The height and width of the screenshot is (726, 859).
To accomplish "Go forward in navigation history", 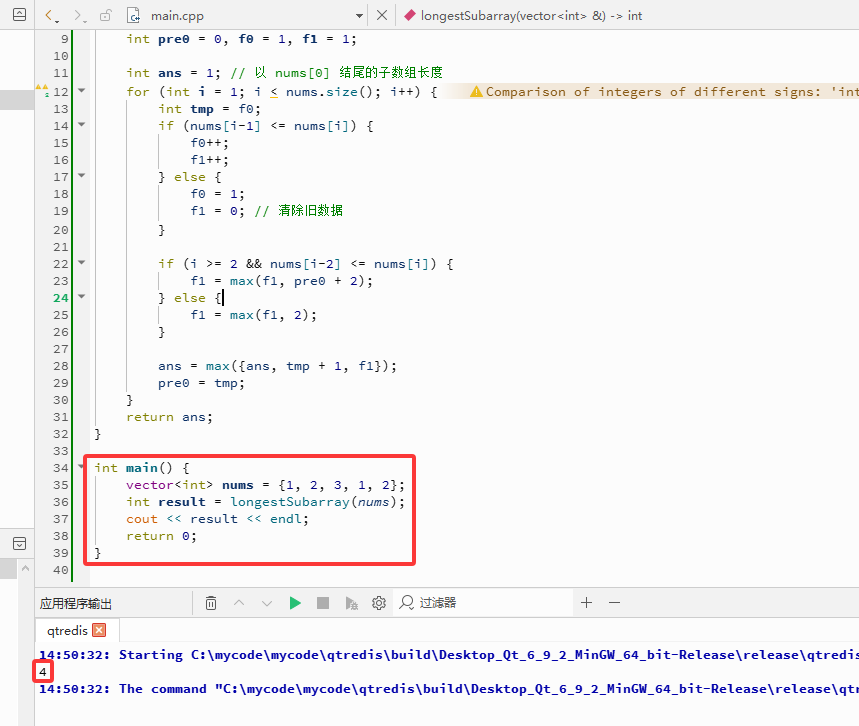I will (78, 15).
